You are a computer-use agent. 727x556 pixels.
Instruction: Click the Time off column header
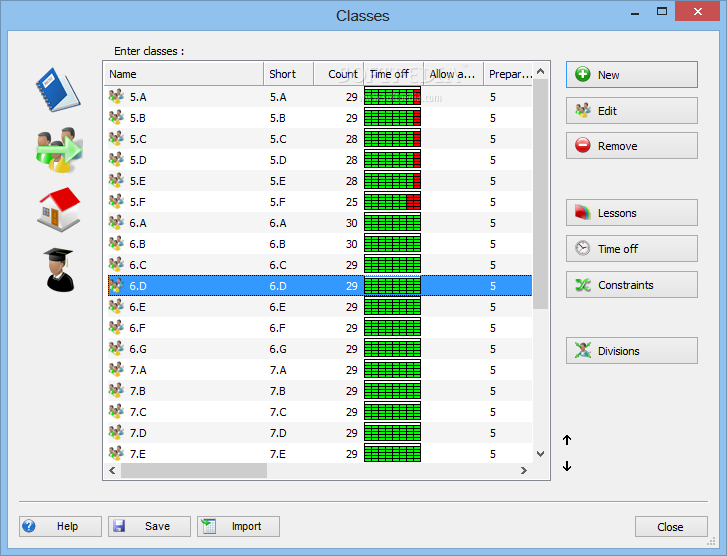pyautogui.click(x=393, y=74)
